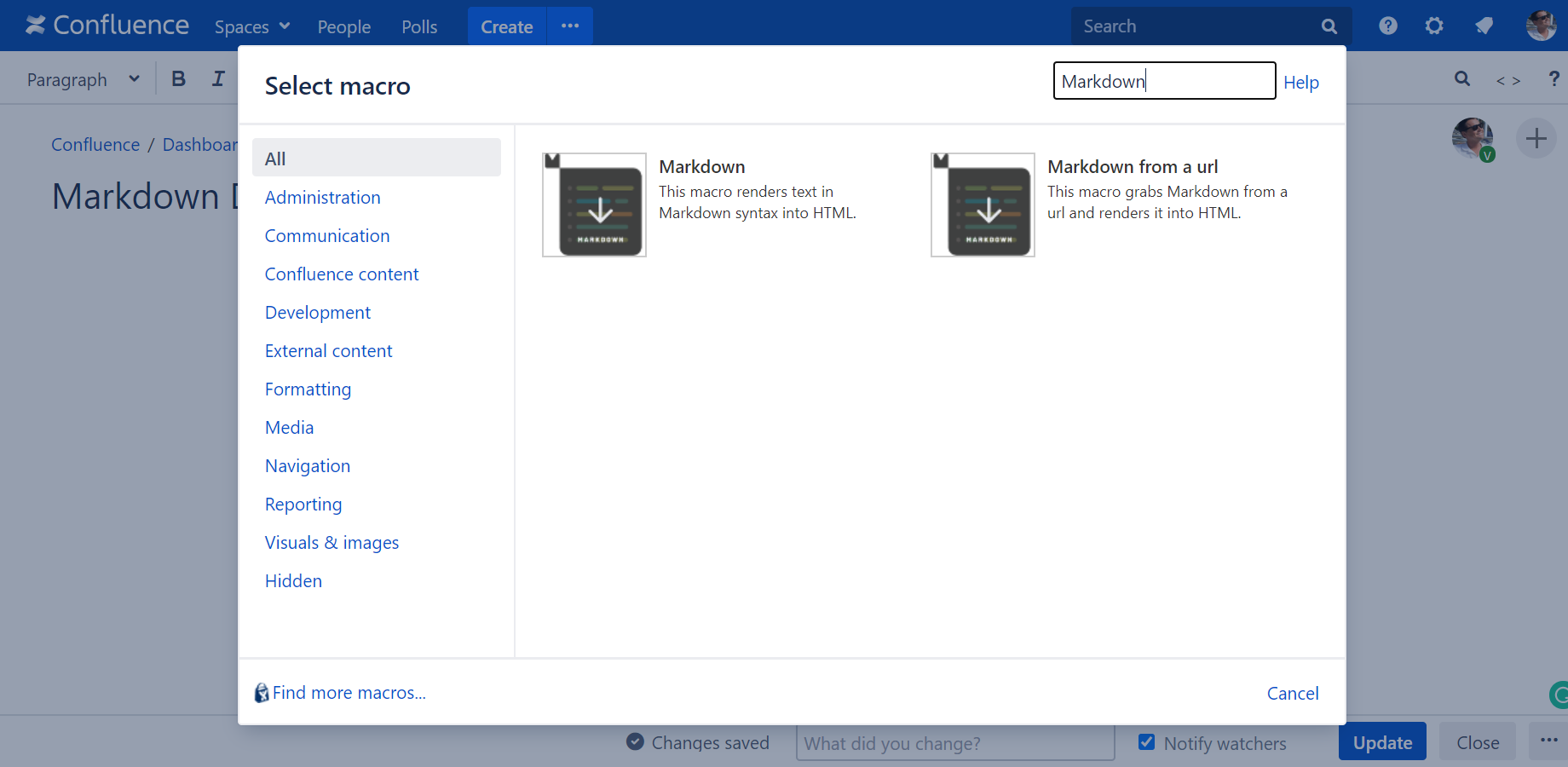This screenshot has height=767, width=1568.
Task: Open the settings gear menu
Action: 1434,26
